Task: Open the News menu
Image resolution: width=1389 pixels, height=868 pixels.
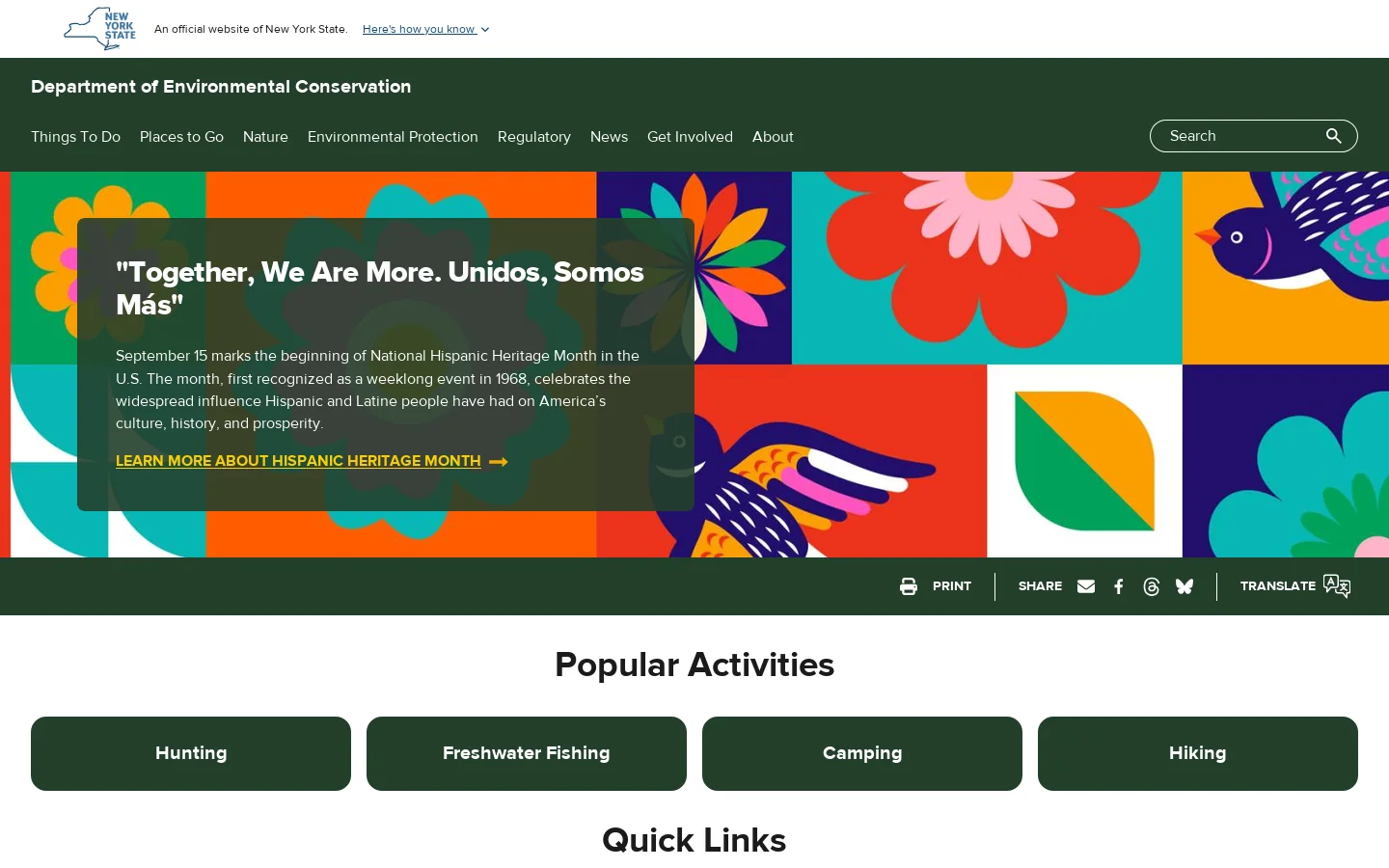Action: pos(609,137)
